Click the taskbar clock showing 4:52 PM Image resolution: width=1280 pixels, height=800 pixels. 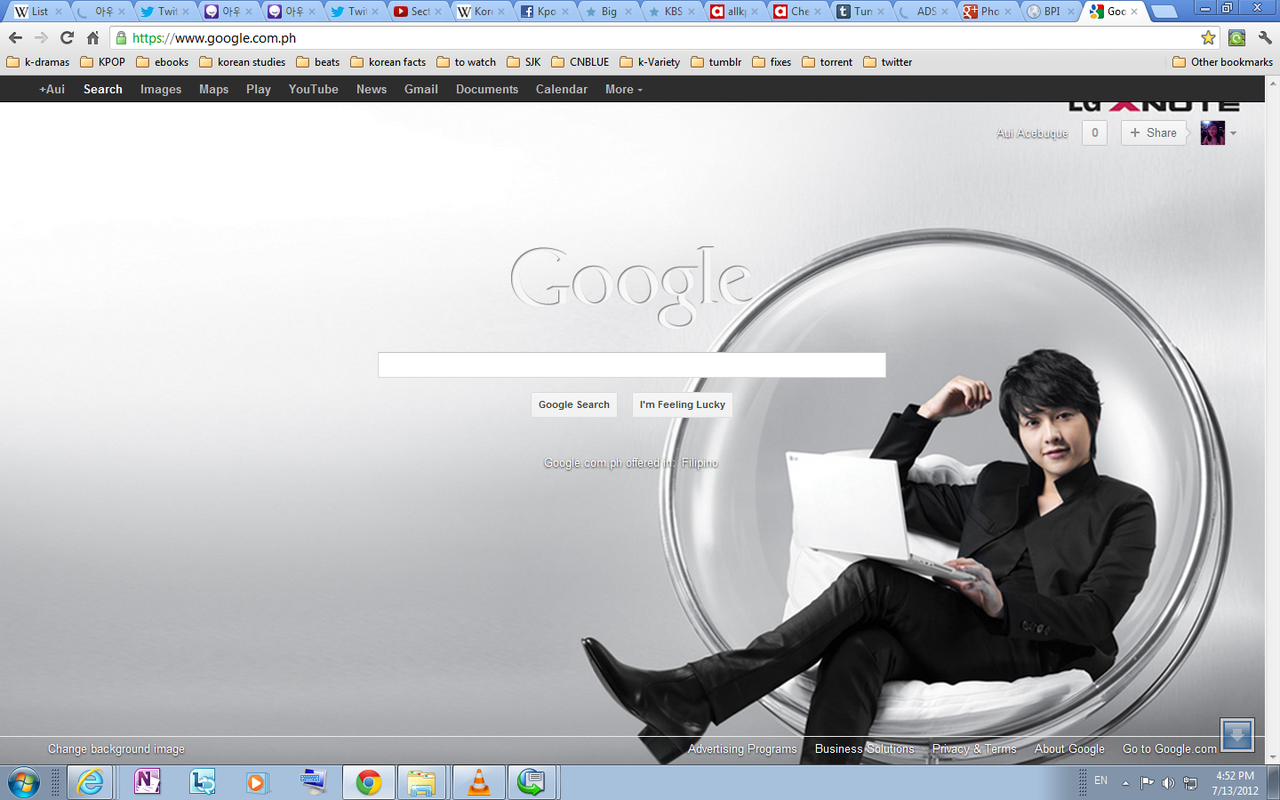(1235, 782)
